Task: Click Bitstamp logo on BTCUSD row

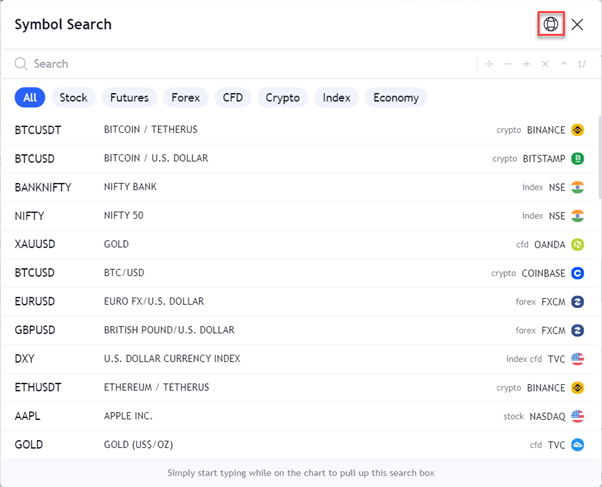Action: pyautogui.click(x=577, y=159)
